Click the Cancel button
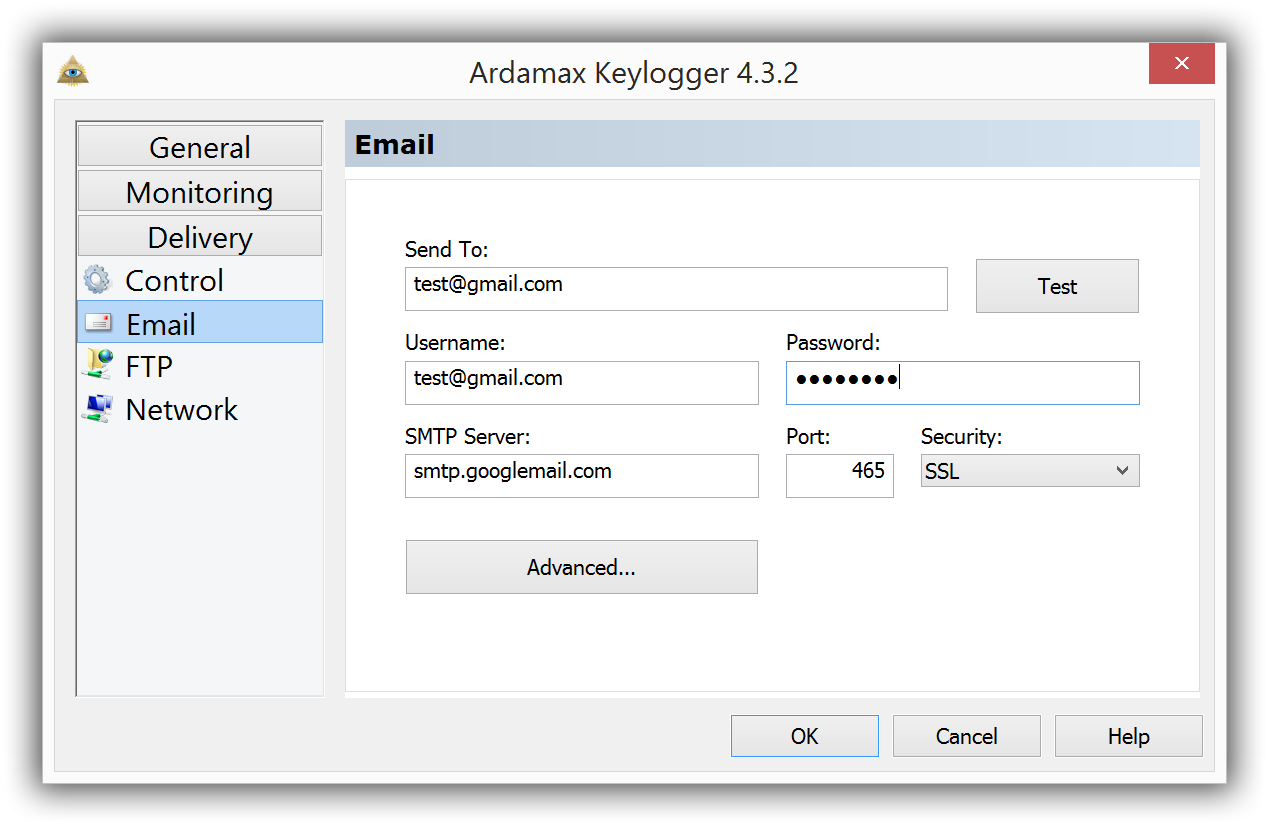This screenshot has height=826, width=1269. (x=967, y=736)
